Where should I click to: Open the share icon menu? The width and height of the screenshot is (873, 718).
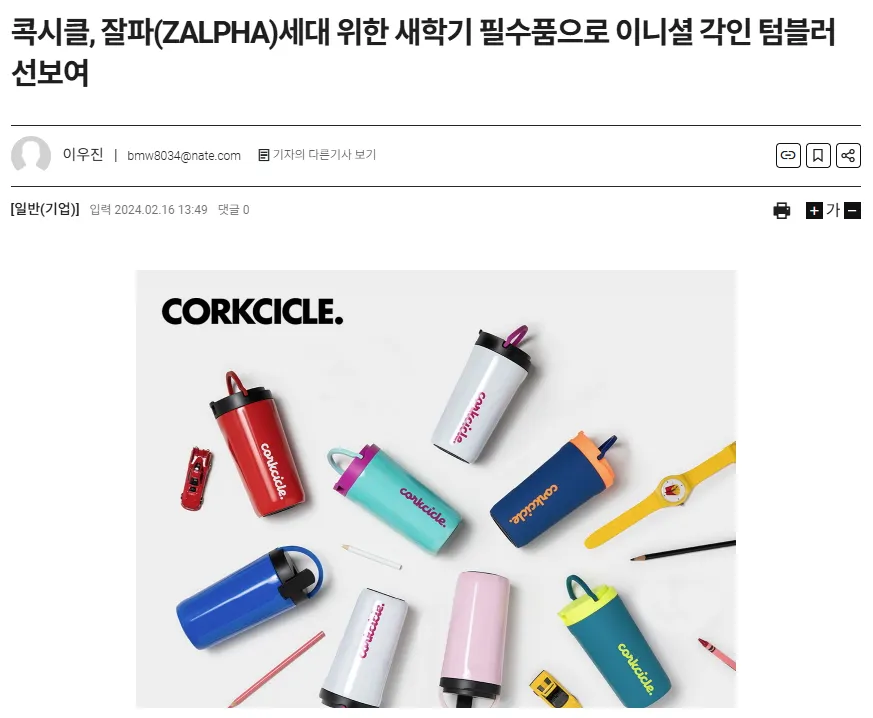848,155
